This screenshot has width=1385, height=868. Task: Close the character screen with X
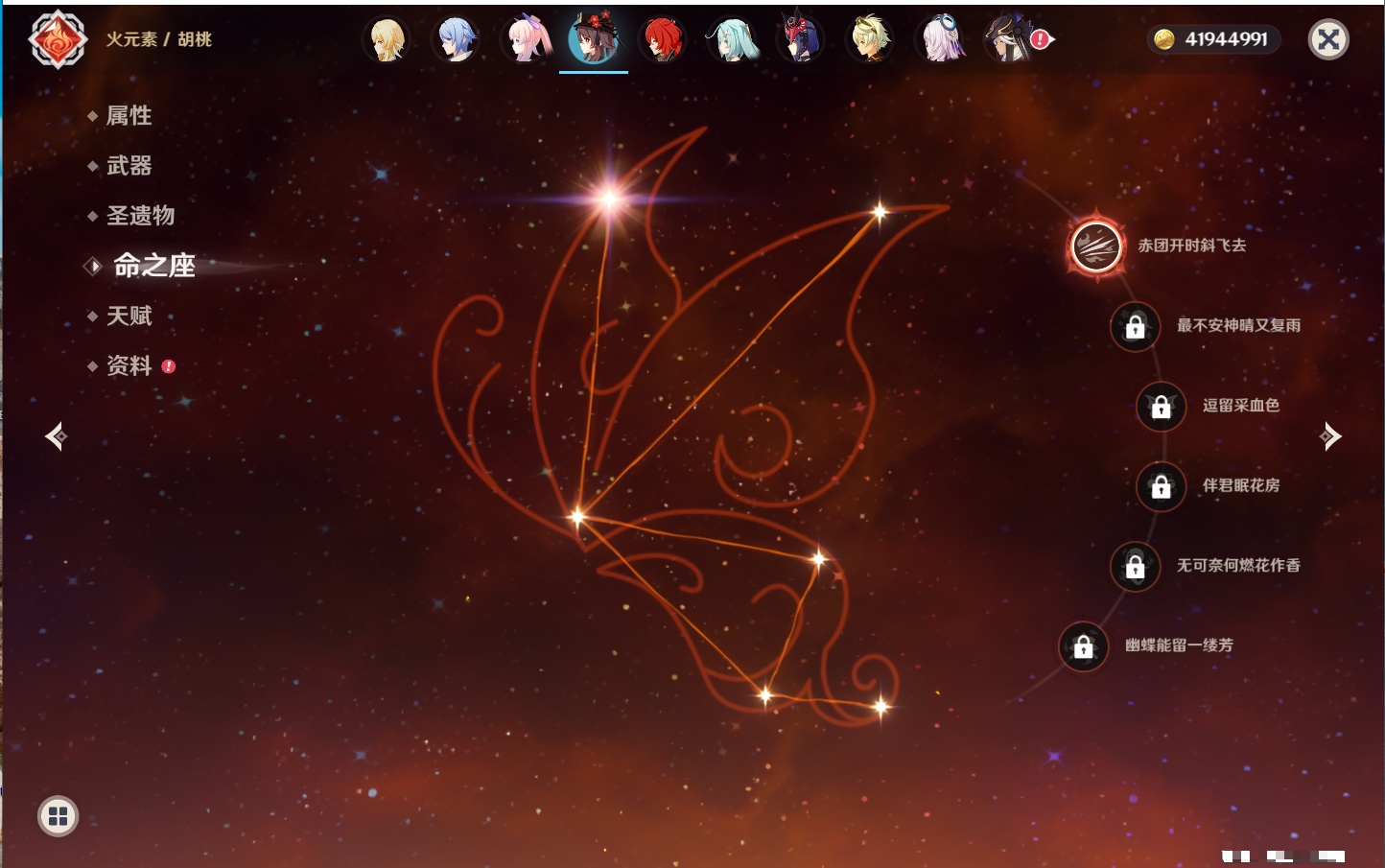tap(1328, 39)
